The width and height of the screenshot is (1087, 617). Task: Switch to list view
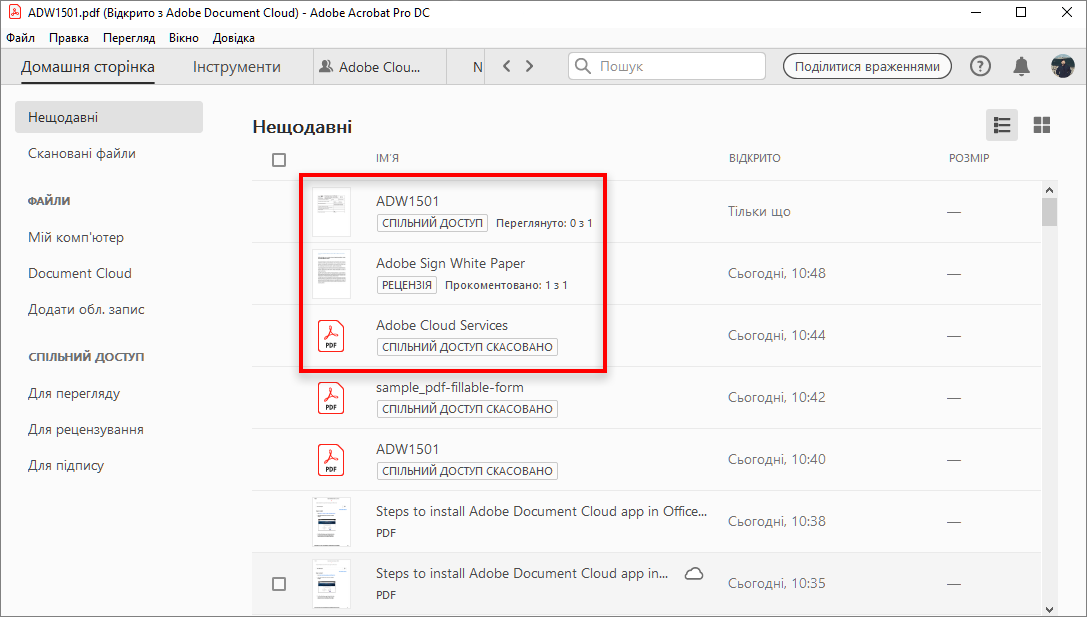point(1002,125)
